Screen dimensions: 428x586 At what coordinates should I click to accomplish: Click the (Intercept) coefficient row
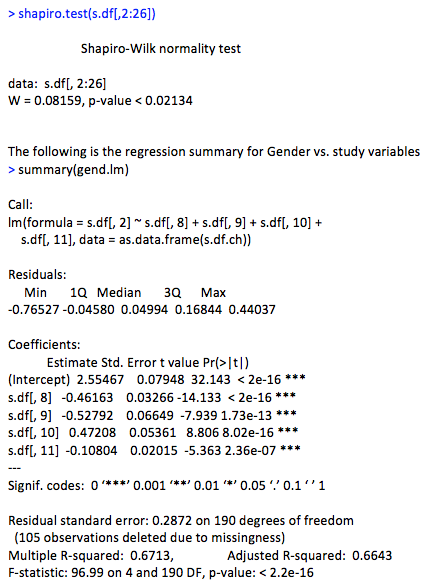pyautogui.click(x=157, y=380)
